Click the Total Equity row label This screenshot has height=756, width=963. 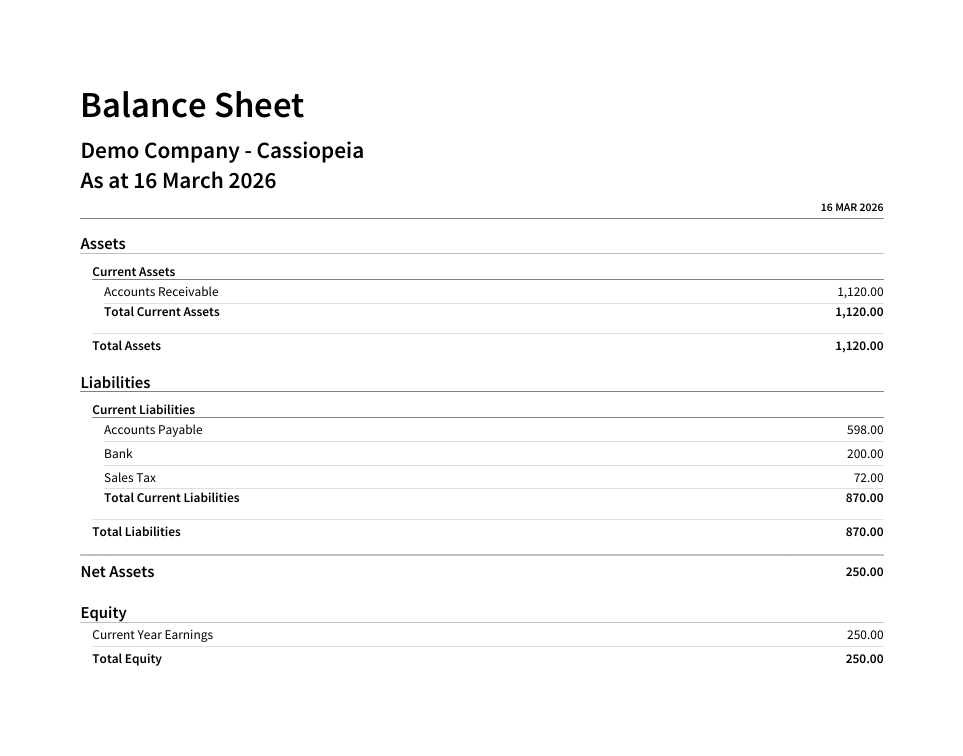click(127, 659)
